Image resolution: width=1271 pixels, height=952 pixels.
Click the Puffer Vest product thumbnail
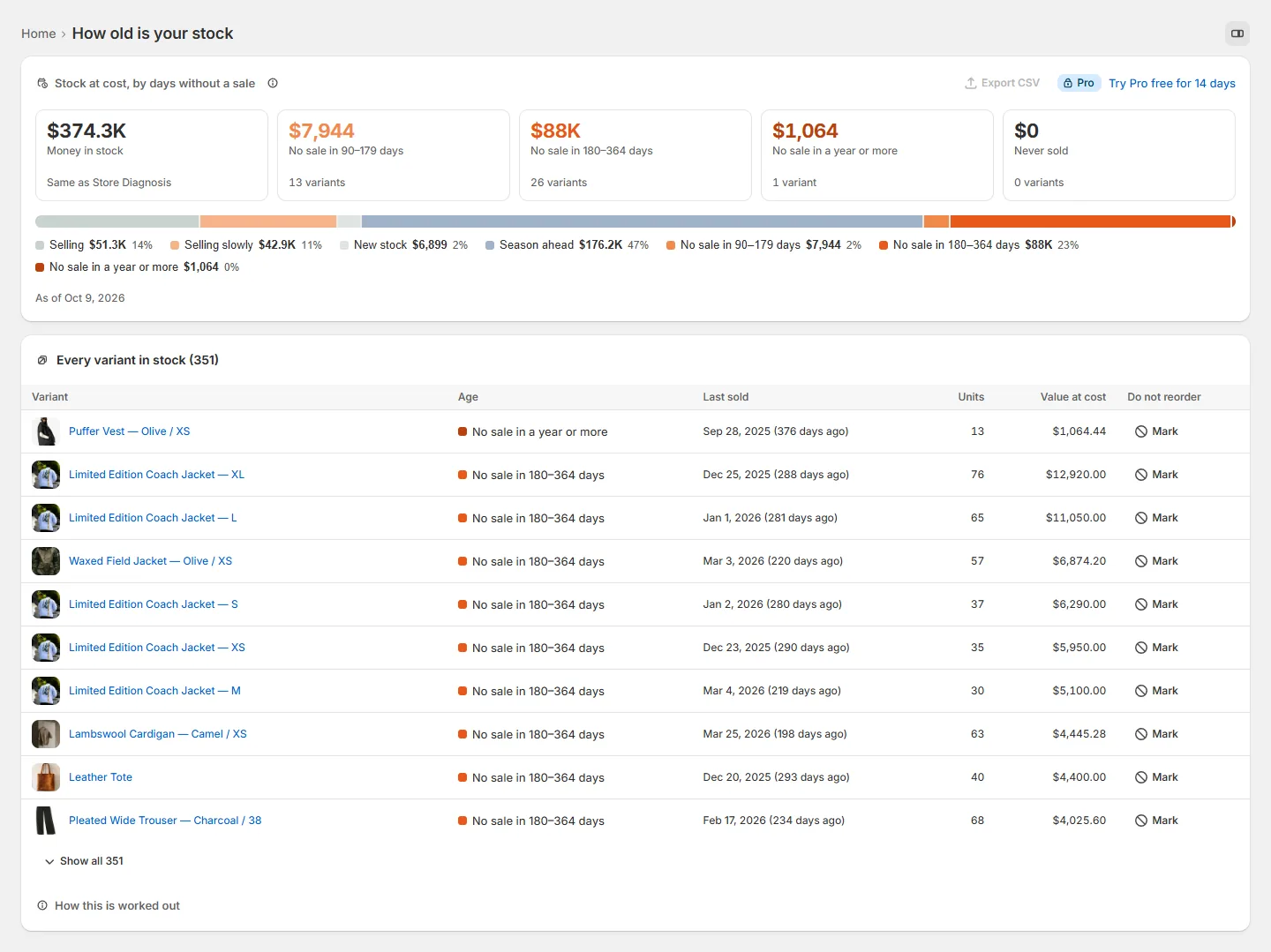46,431
